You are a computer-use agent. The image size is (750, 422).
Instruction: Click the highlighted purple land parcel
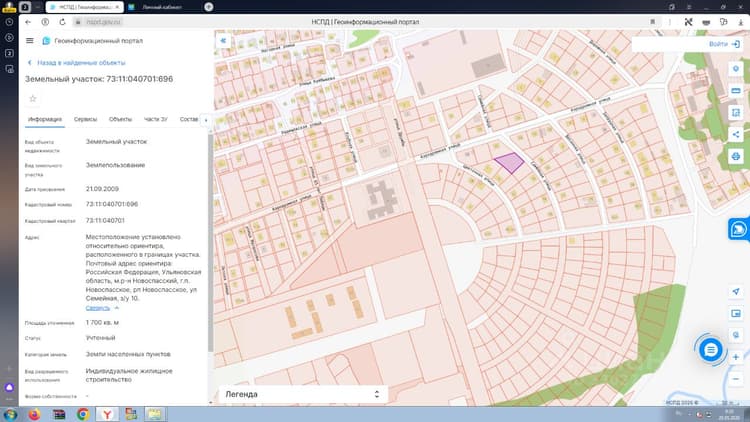click(x=509, y=163)
